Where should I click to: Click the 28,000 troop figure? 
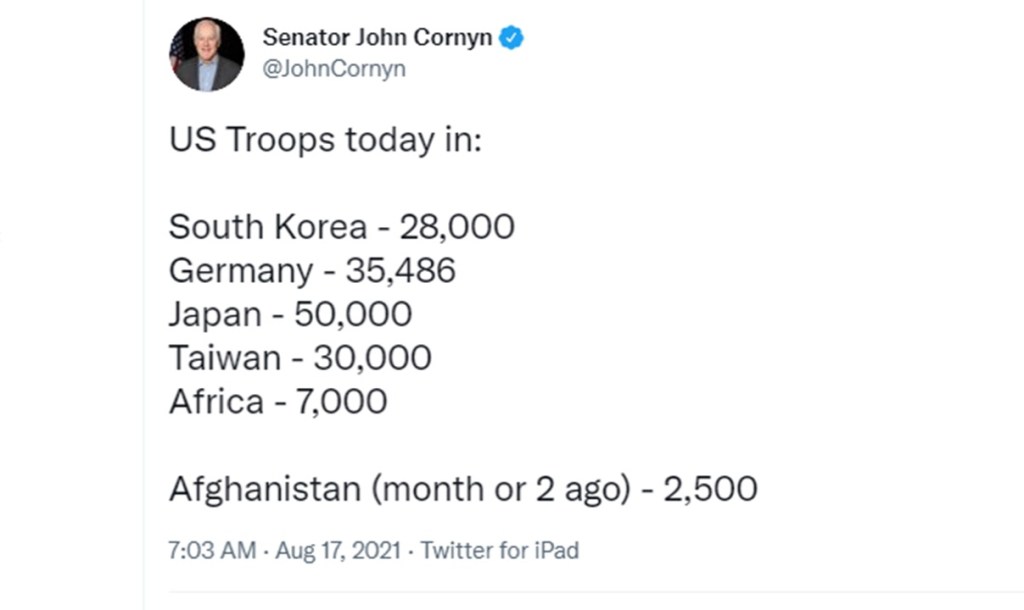457,227
